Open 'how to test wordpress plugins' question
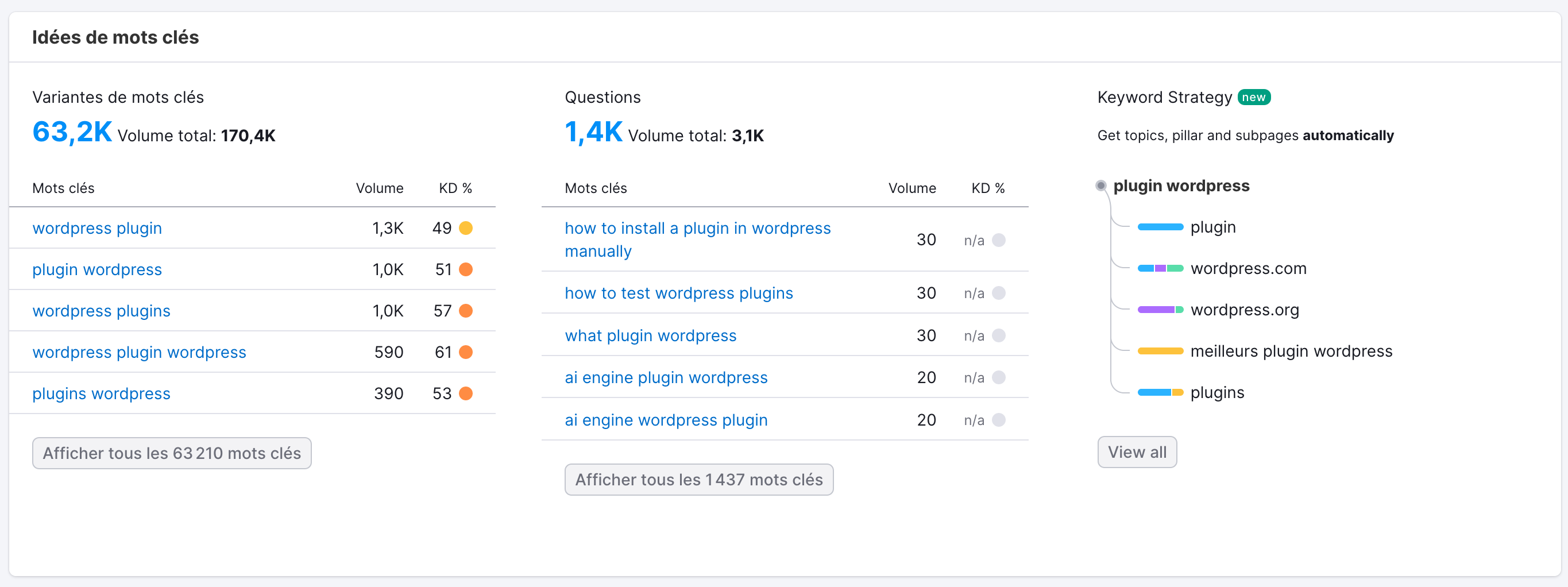Image resolution: width=1568 pixels, height=587 pixels. (679, 293)
